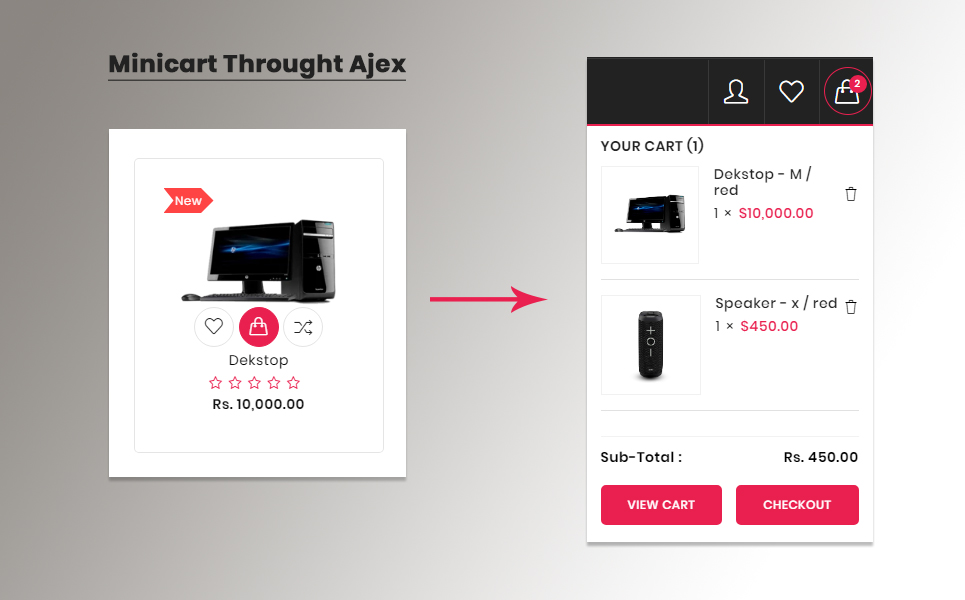Rate the Dekstop with the fifth star
This screenshot has width=965, height=600.
click(294, 383)
